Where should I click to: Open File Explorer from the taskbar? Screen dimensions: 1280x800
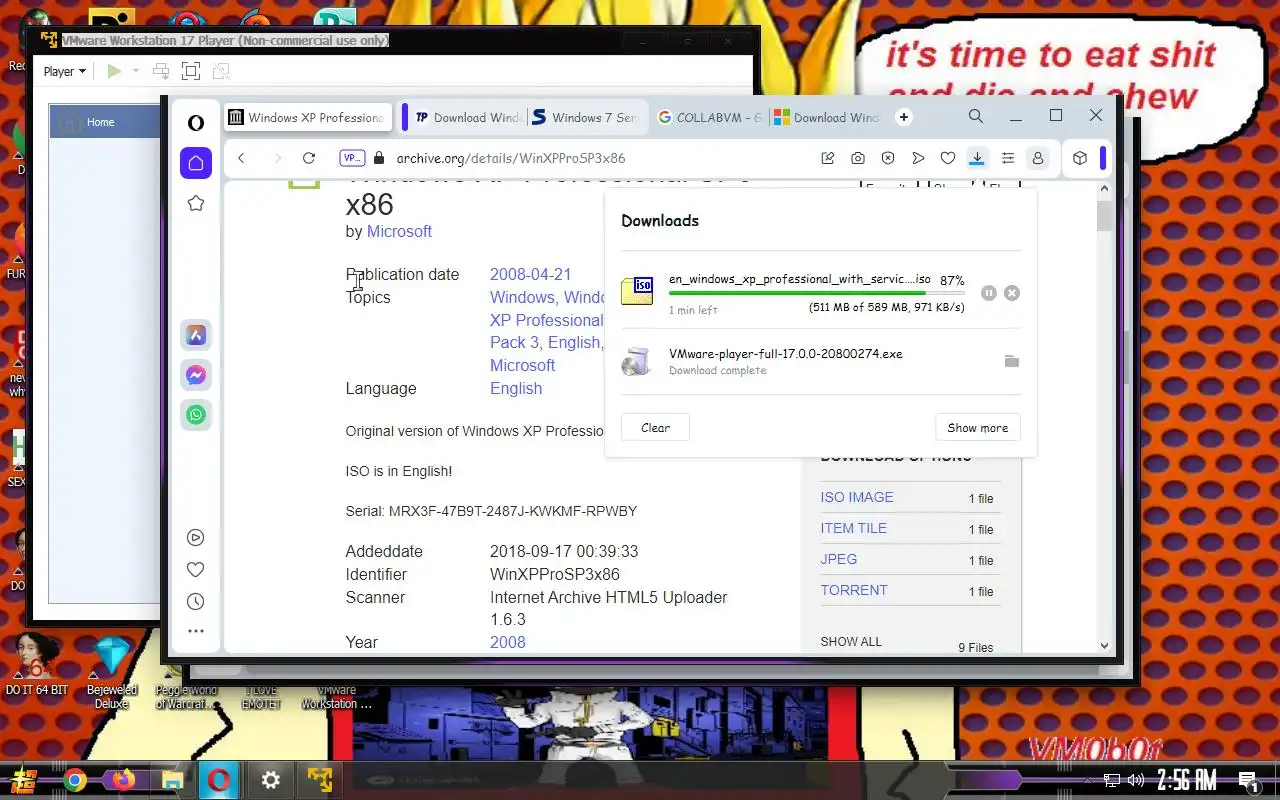[x=172, y=780]
